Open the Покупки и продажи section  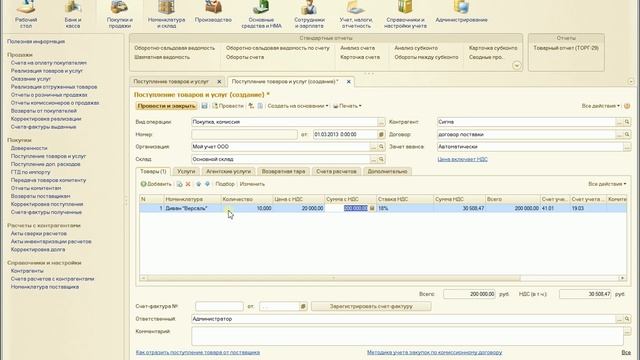119,15
